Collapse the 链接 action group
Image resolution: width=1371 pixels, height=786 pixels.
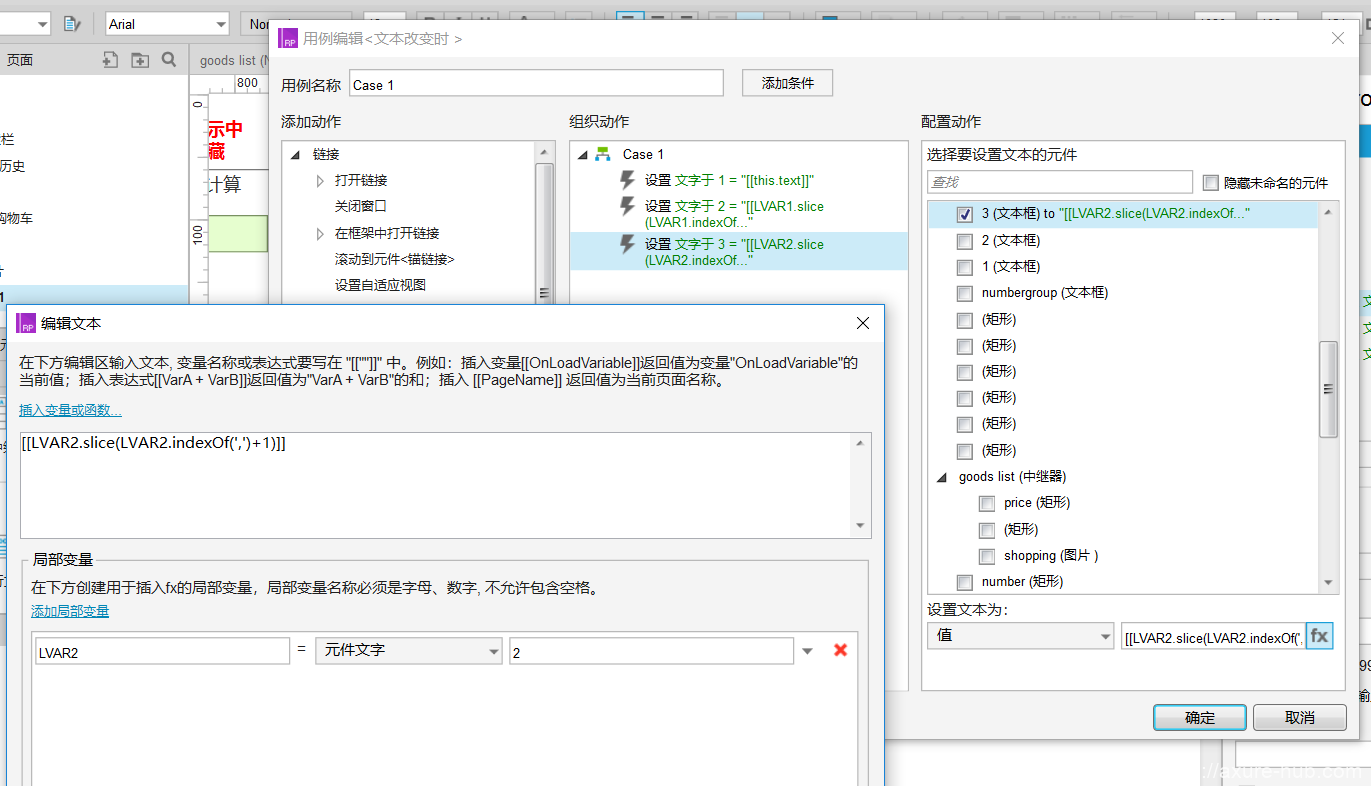(295, 155)
